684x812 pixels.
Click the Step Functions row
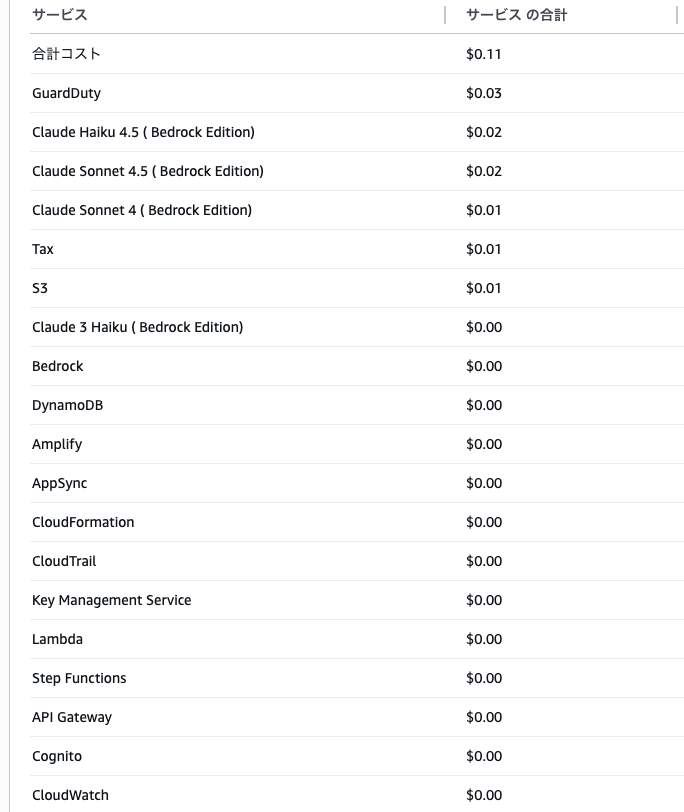pos(79,678)
